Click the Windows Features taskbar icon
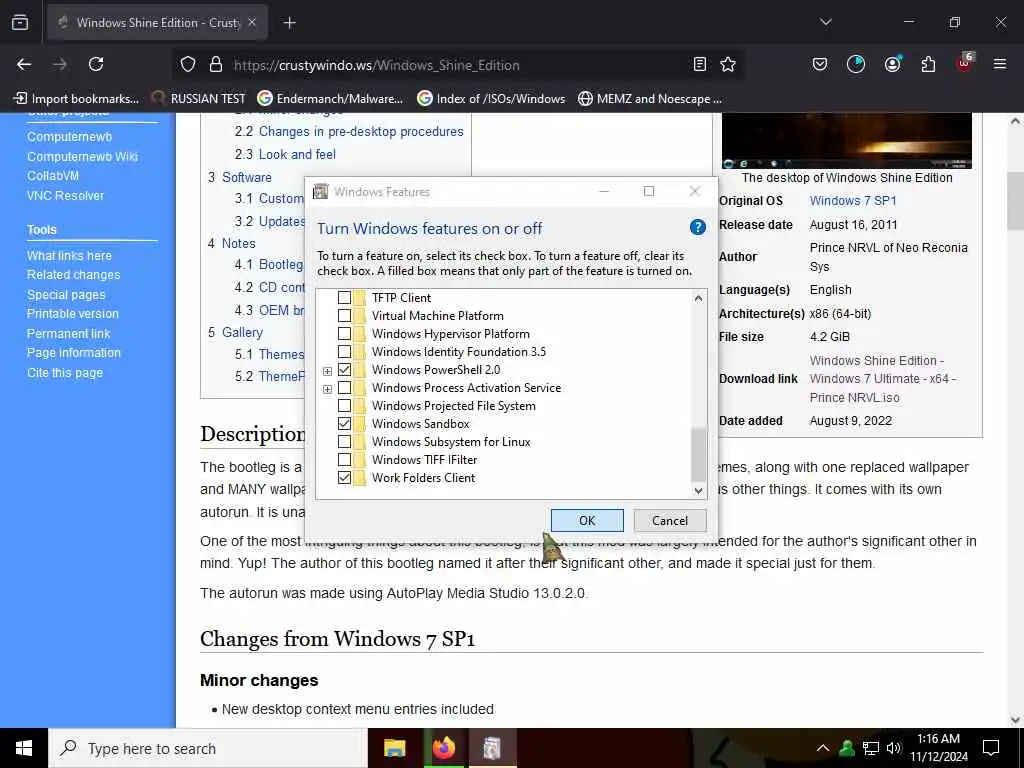Viewport: 1024px width, 768px height. [x=492, y=748]
